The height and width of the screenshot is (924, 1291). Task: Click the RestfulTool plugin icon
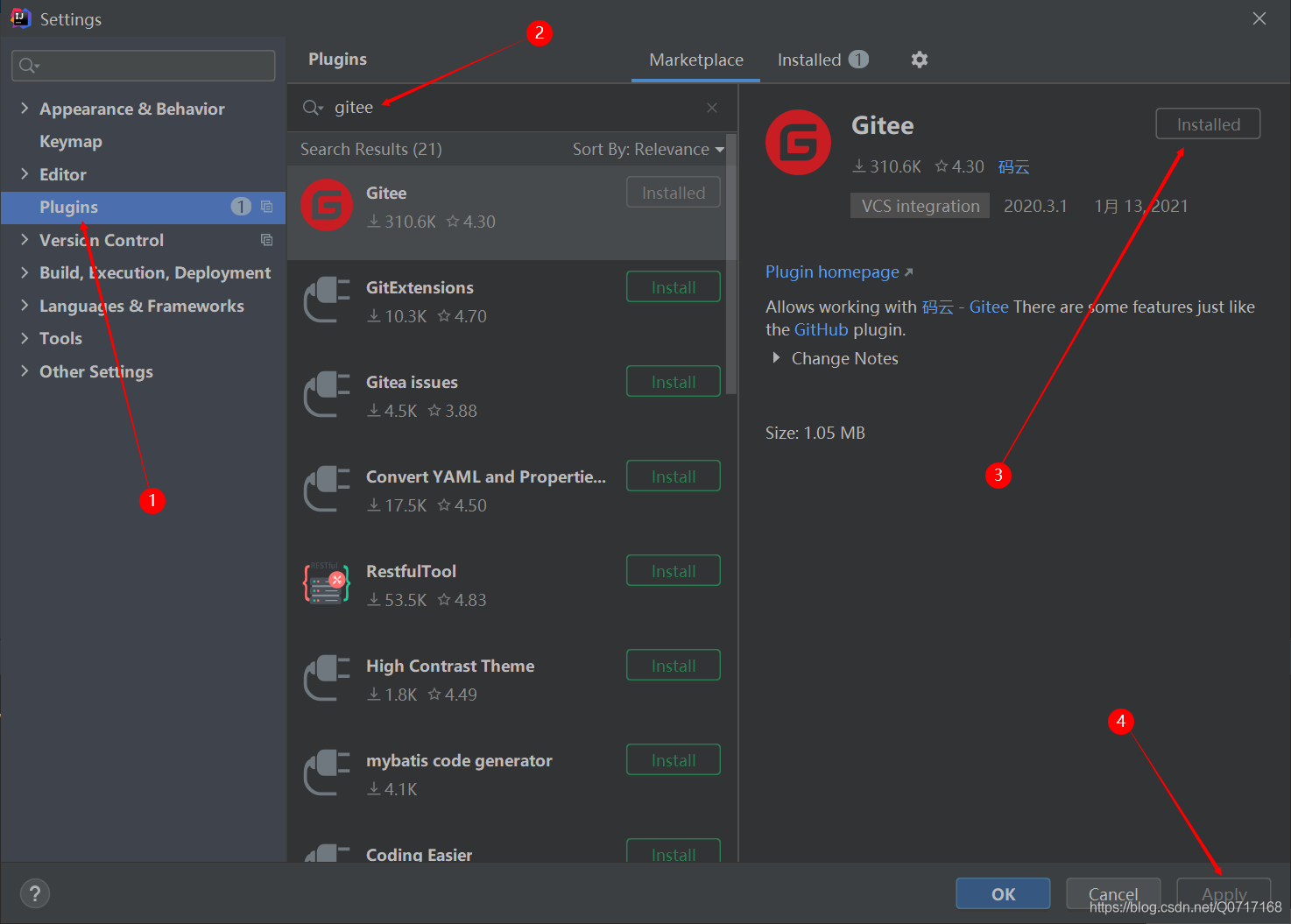(327, 583)
